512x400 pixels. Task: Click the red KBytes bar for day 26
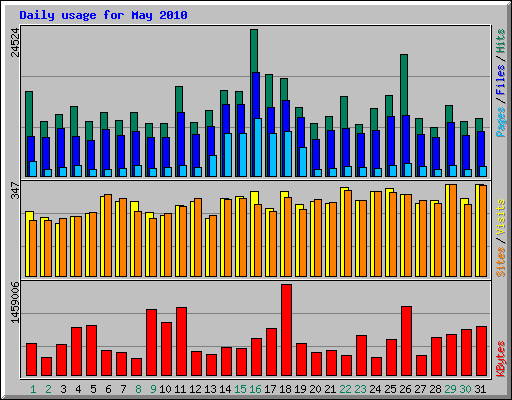tap(406, 341)
